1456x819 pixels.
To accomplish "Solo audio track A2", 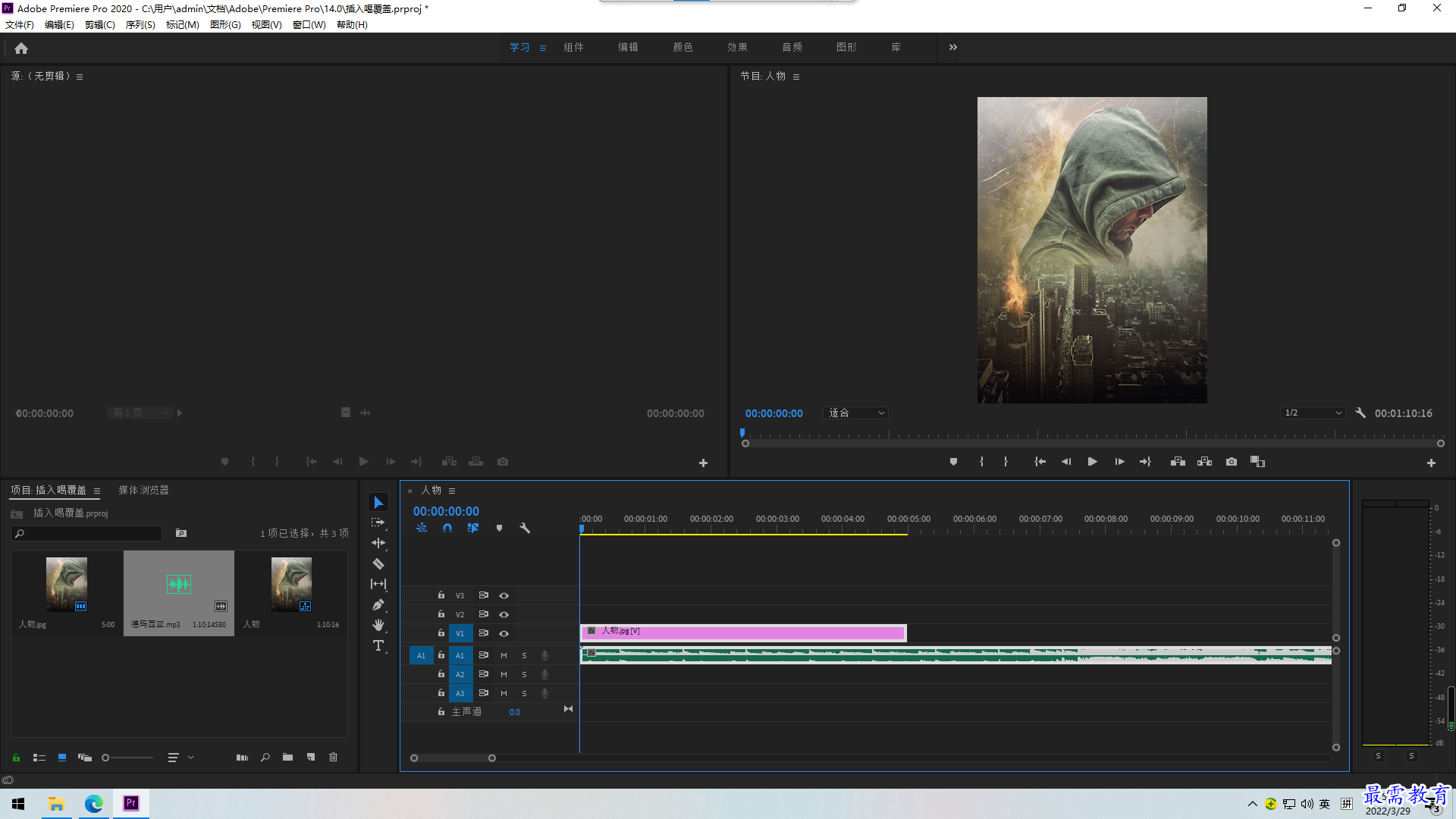I will click(524, 674).
